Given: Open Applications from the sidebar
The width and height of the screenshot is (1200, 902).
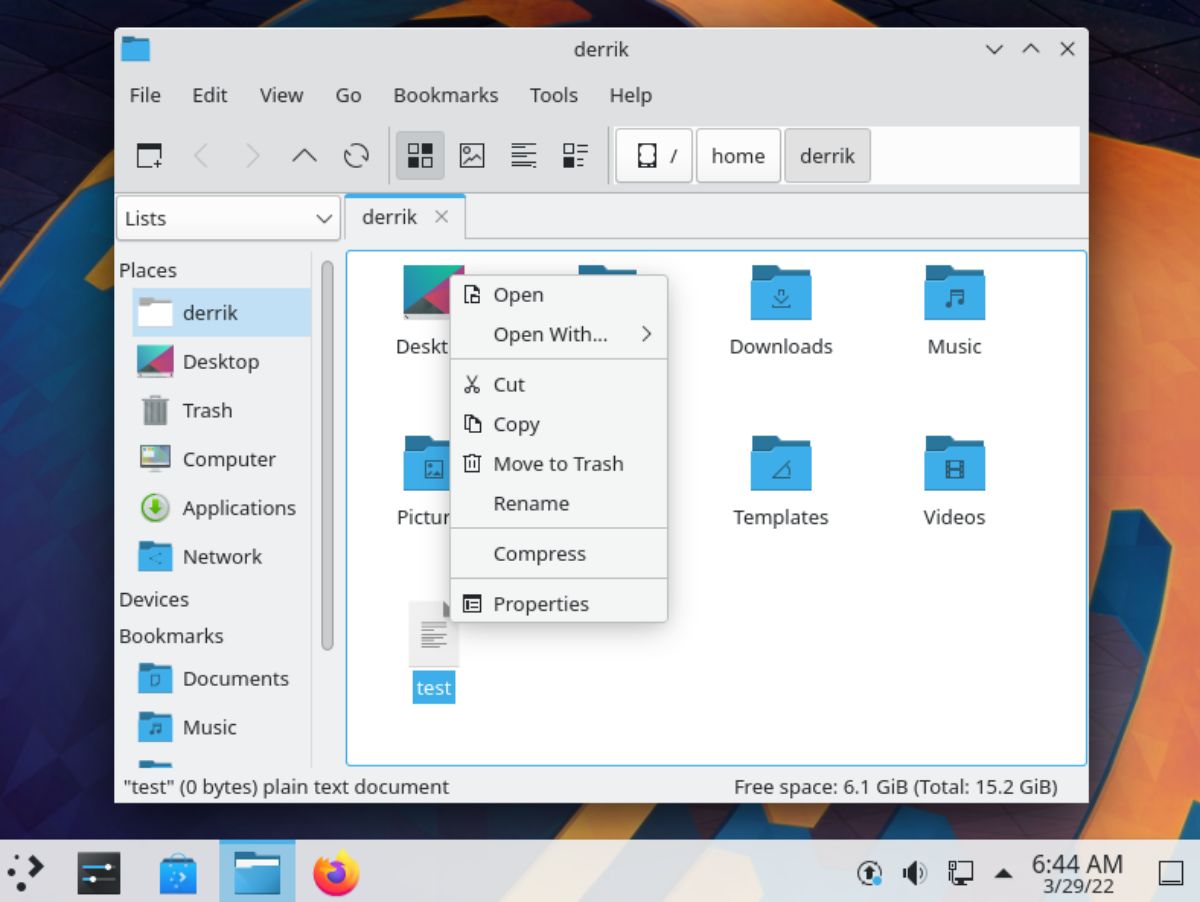Looking at the screenshot, I should click(x=238, y=508).
